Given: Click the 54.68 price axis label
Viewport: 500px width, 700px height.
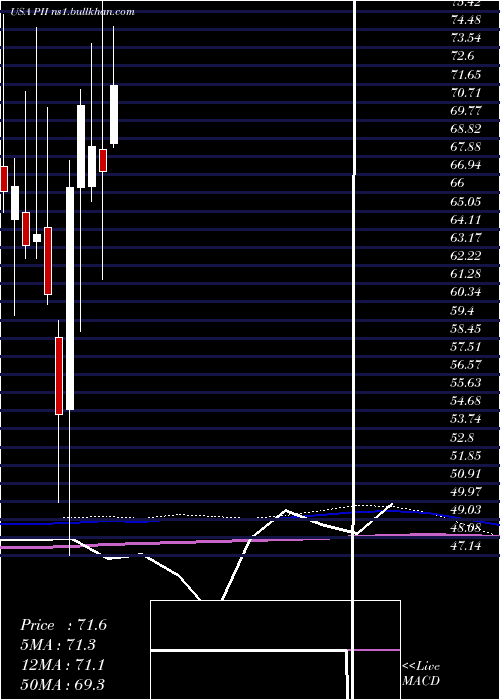Looking at the screenshot, I should (x=466, y=400).
